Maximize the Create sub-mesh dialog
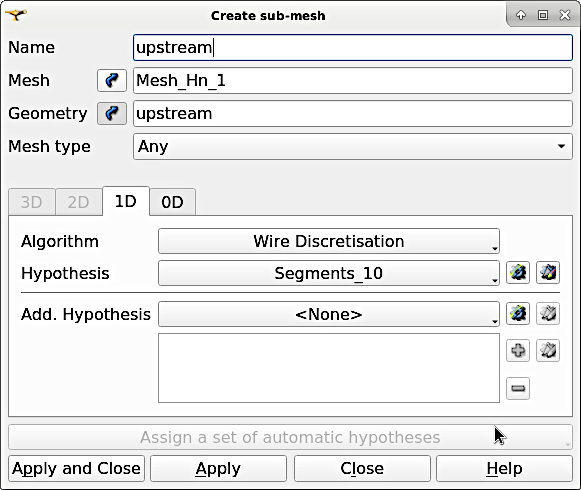 click(x=543, y=15)
